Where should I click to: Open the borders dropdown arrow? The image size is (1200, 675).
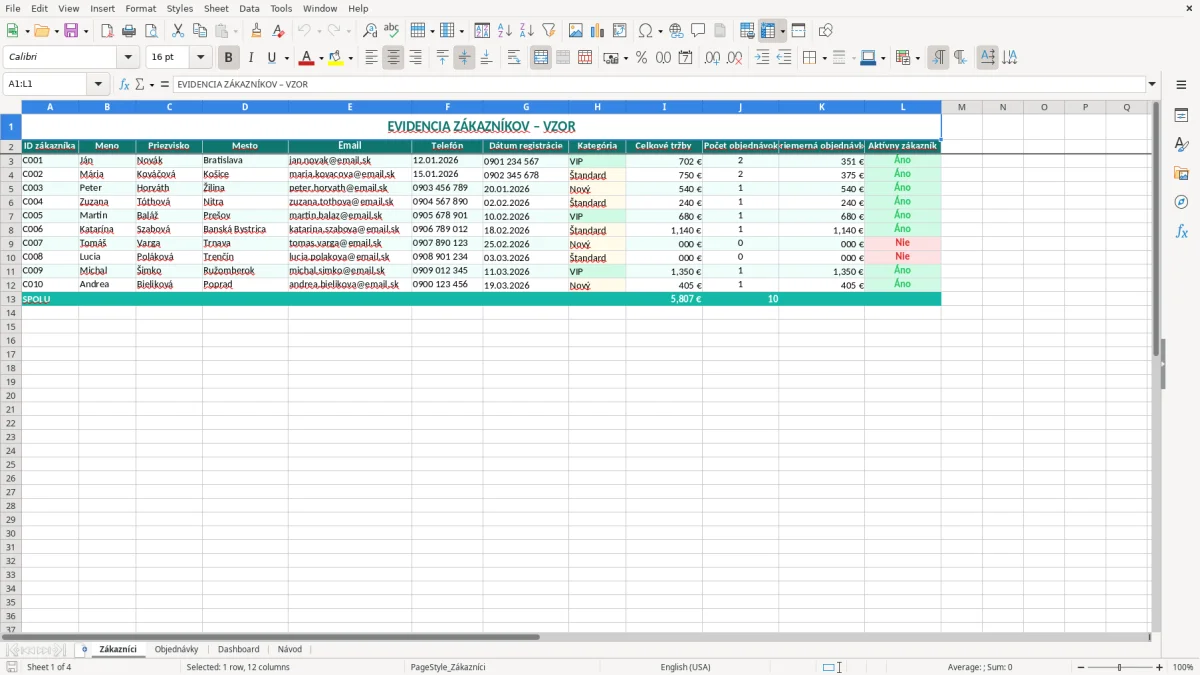tap(824, 58)
